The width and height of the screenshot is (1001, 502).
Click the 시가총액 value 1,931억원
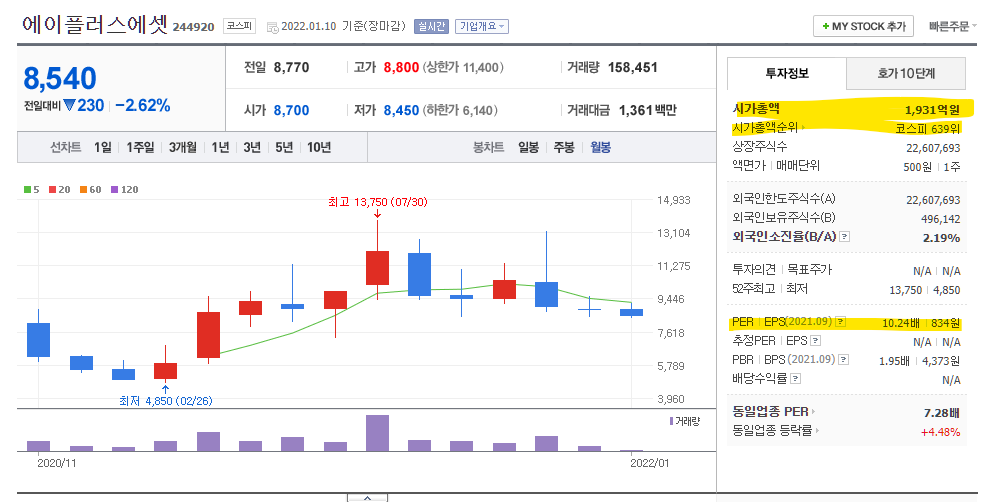pyautogui.click(x=932, y=110)
